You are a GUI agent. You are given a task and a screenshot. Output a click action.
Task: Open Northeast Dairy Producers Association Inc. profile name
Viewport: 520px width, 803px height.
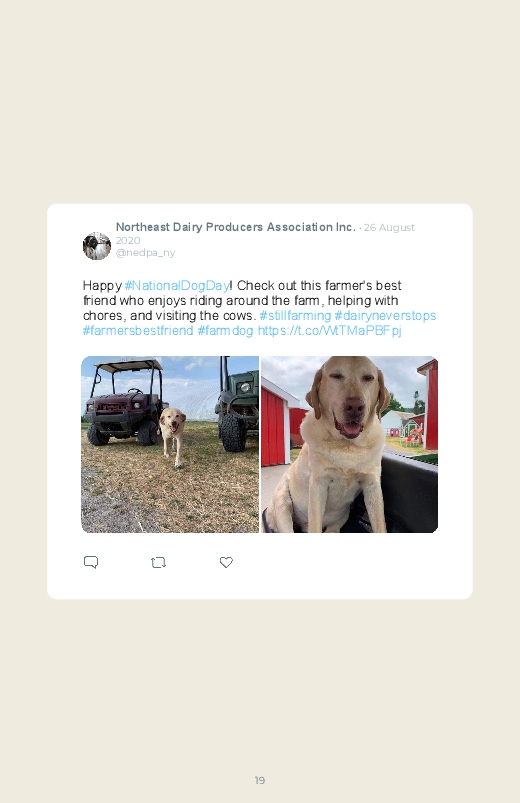click(235, 227)
